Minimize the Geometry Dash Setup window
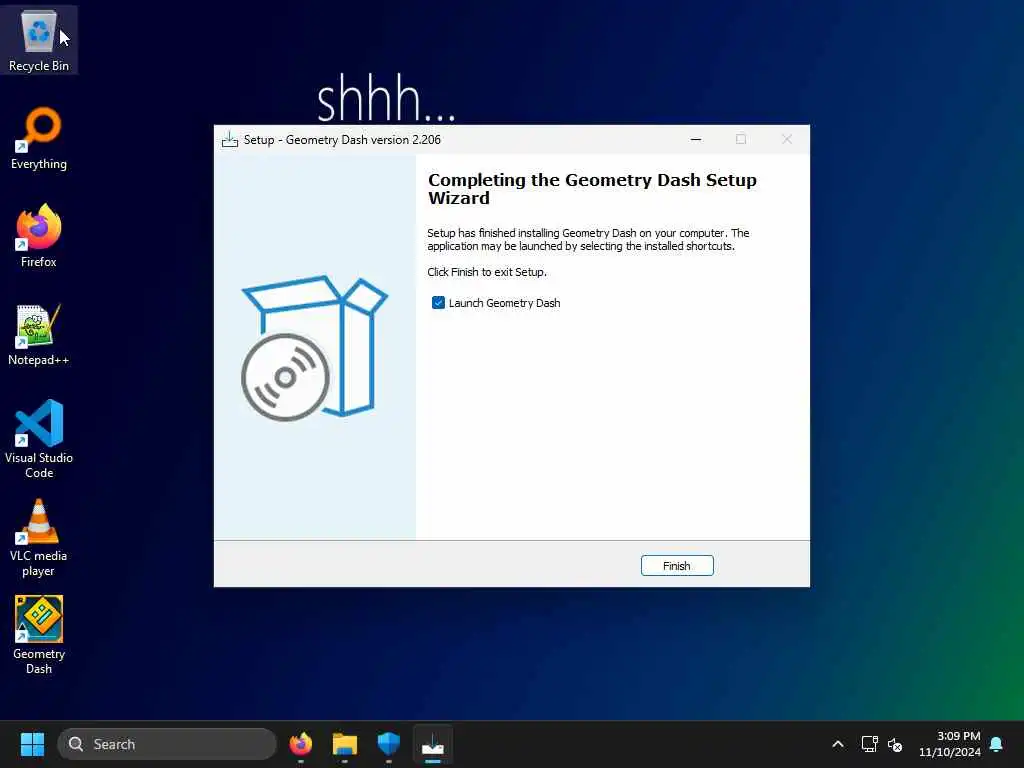 point(696,139)
